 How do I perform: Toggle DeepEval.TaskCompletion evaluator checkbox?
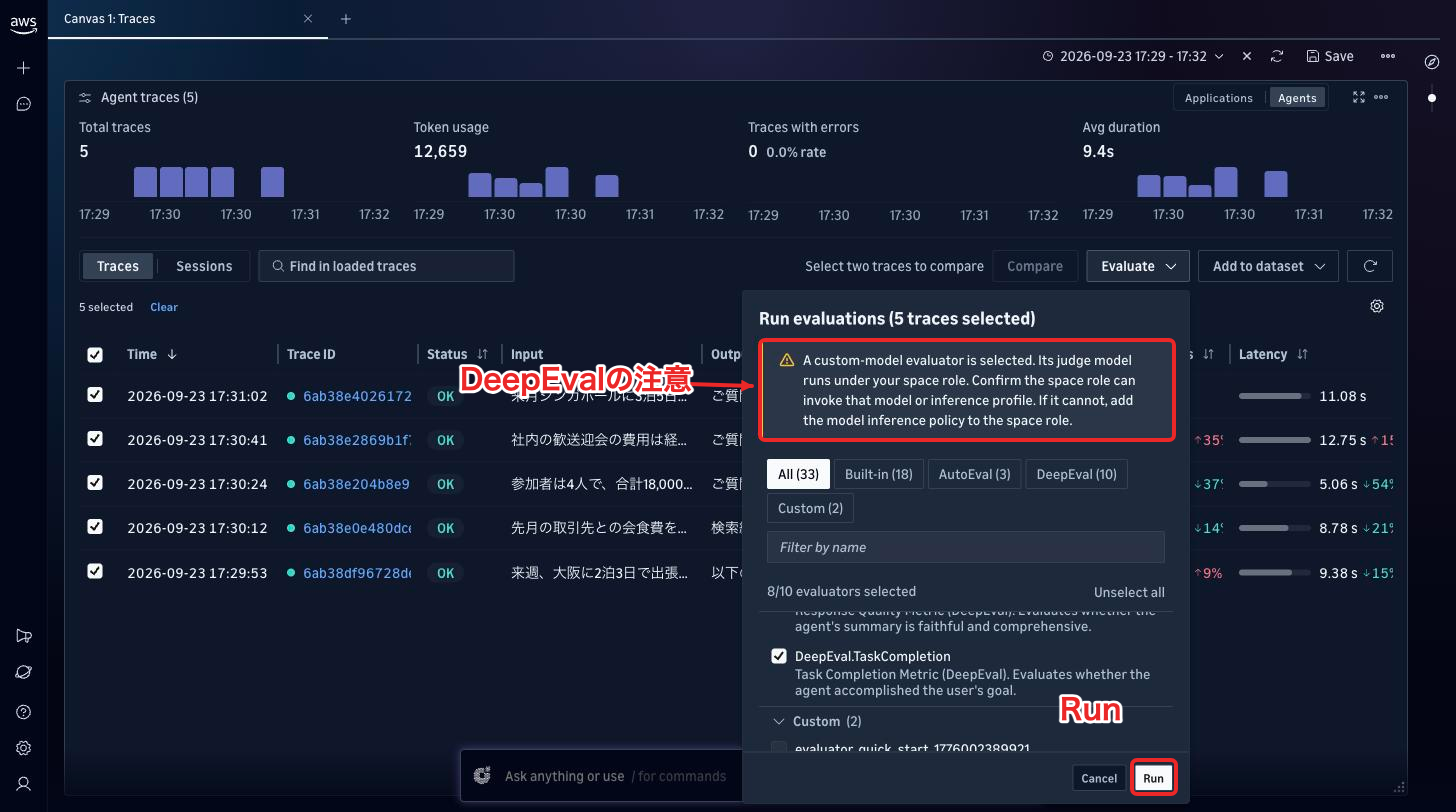pyautogui.click(x=779, y=656)
